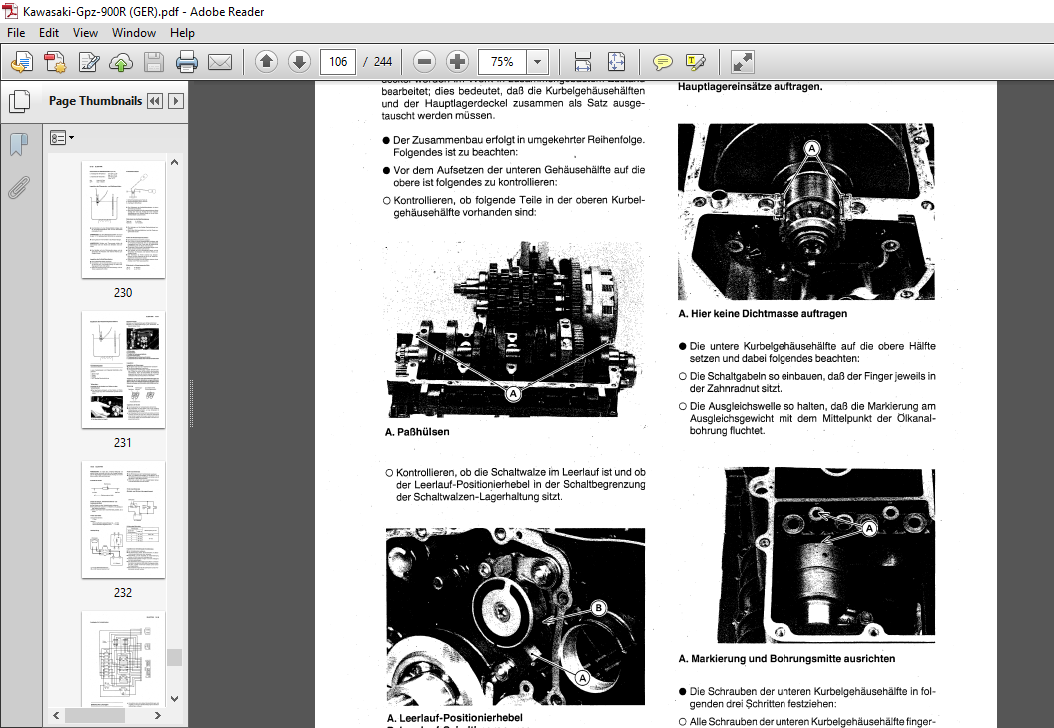The image size is (1054, 728).
Task: Select the highlight text tool
Action: [x=696, y=63]
